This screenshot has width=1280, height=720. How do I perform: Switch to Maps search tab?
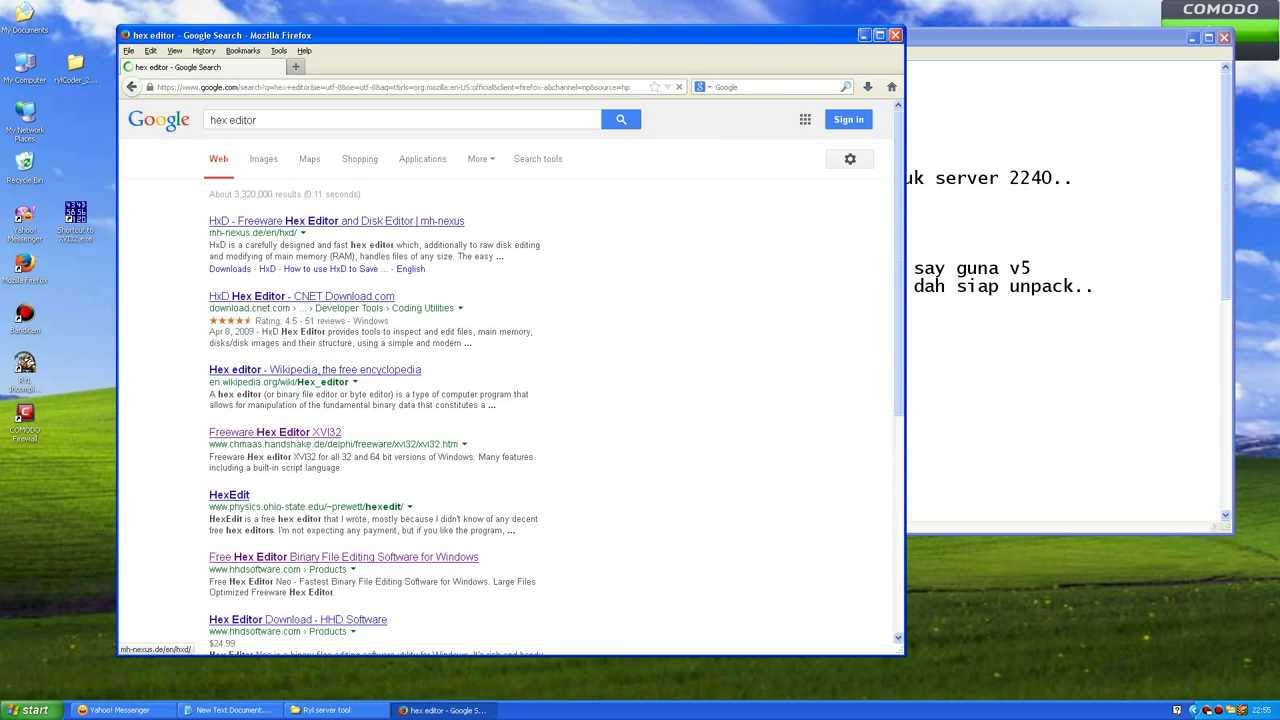tap(310, 159)
